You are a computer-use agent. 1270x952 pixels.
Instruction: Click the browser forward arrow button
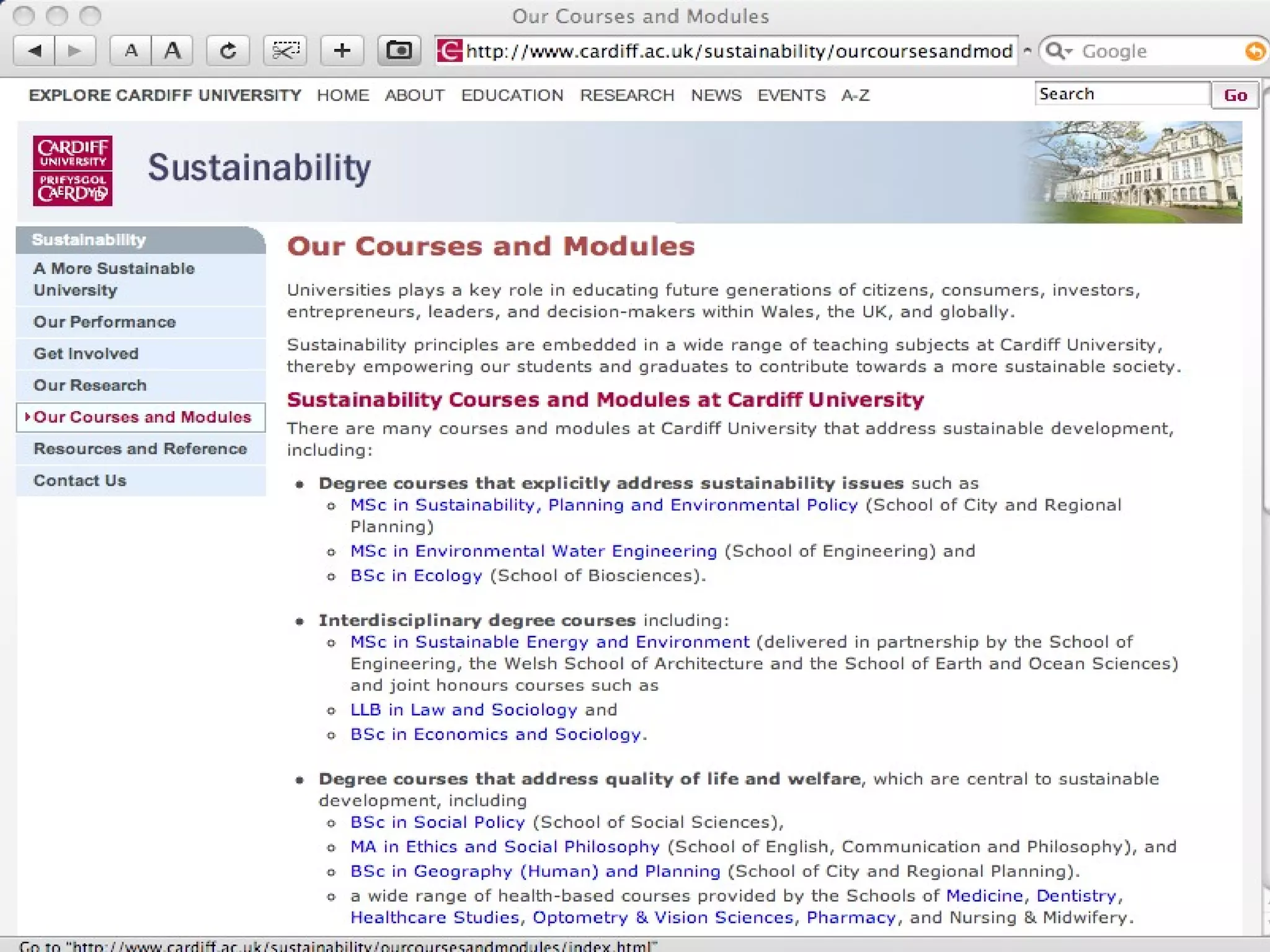pyautogui.click(x=75, y=51)
